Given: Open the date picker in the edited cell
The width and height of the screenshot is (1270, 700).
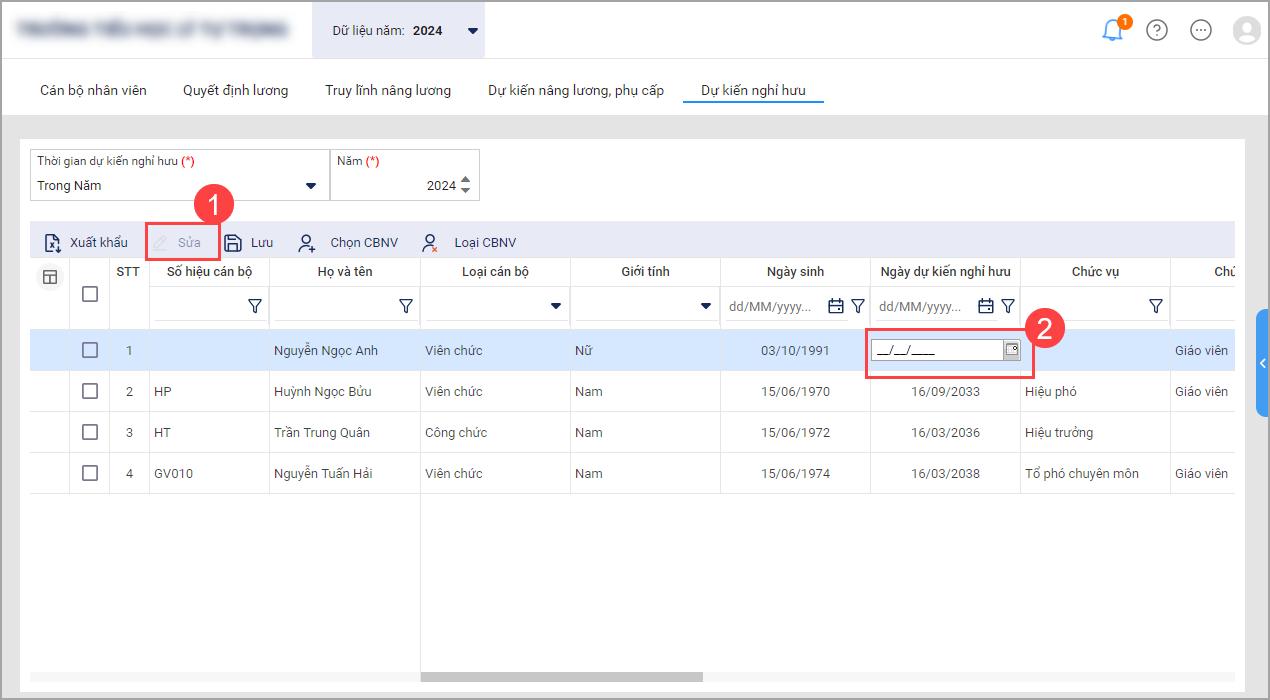Looking at the screenshot, I should point(1011,350).
